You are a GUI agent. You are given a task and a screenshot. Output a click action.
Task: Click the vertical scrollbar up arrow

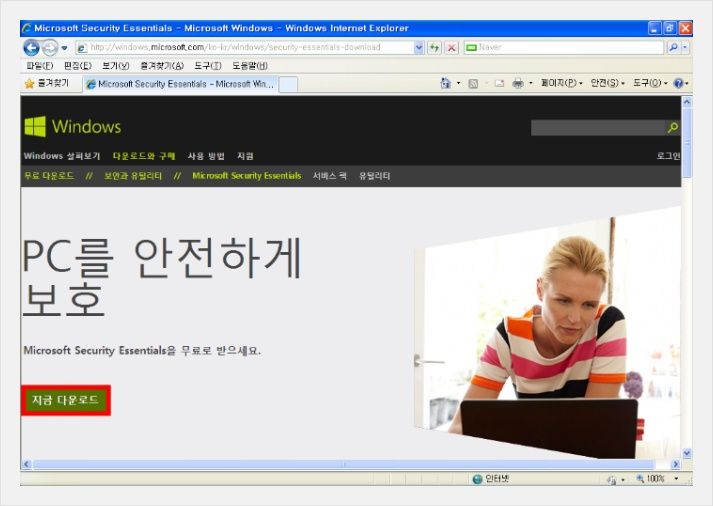tap(687, 102)
